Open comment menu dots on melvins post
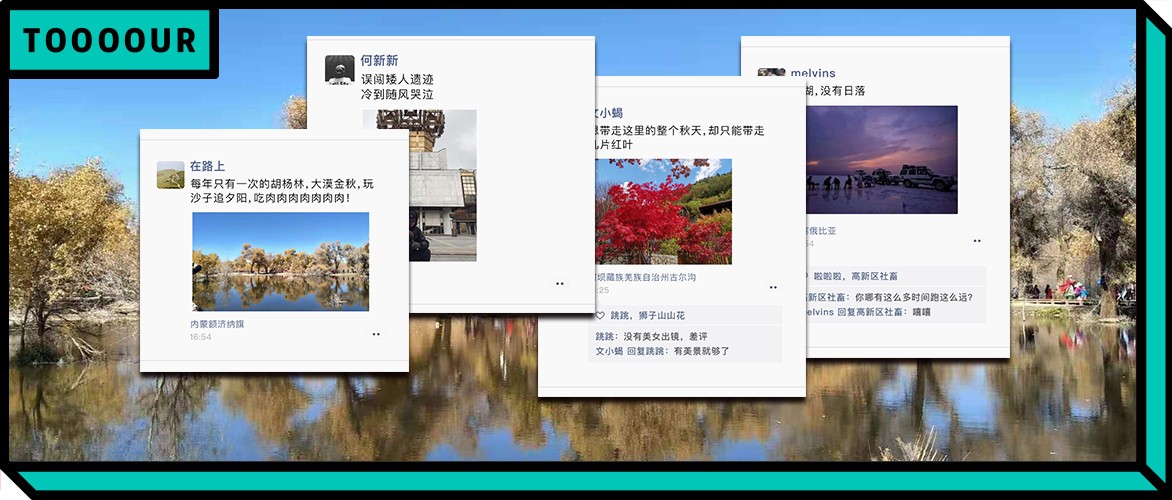 tap(977, 241)
